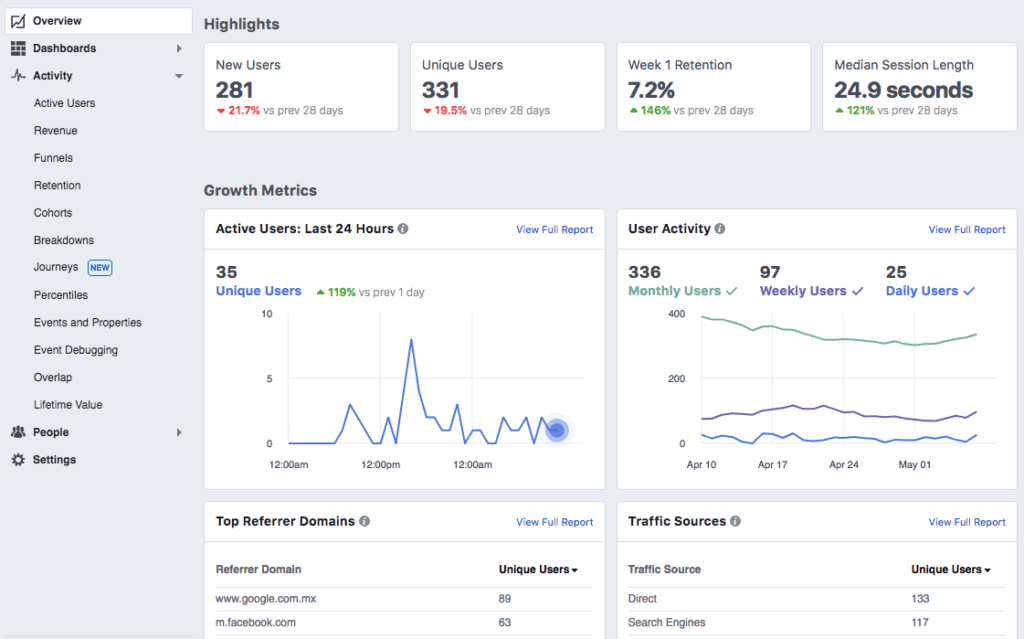Click View Full Report for Active Users
Viewport: 1024px width, 639px height.
coord(555,229)
